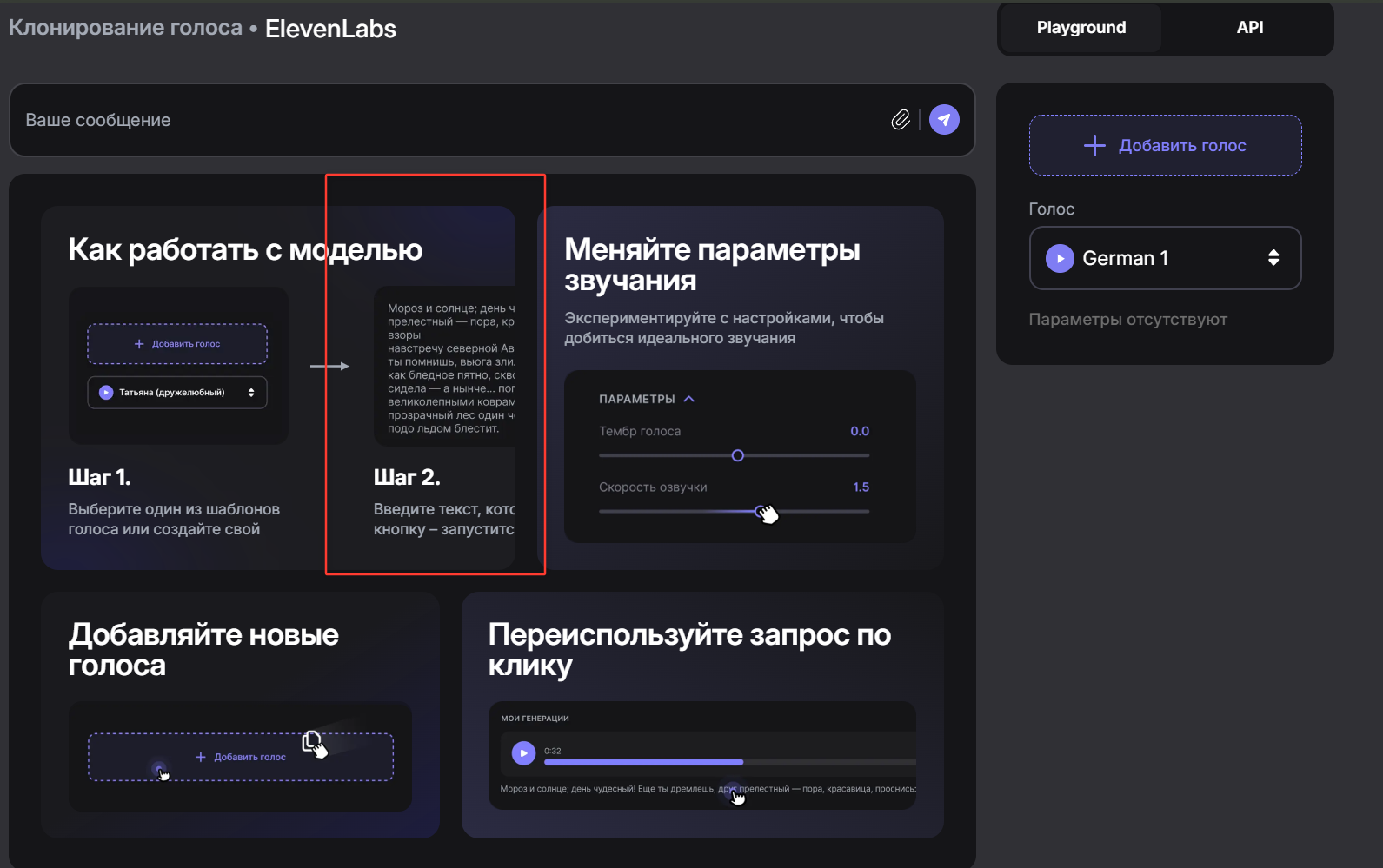The height and width of the screenshot is (868, 1383).
Task: Play the generation in МОИ ГЕНЕРАЦИИ
Action: (x=523, y=753)
